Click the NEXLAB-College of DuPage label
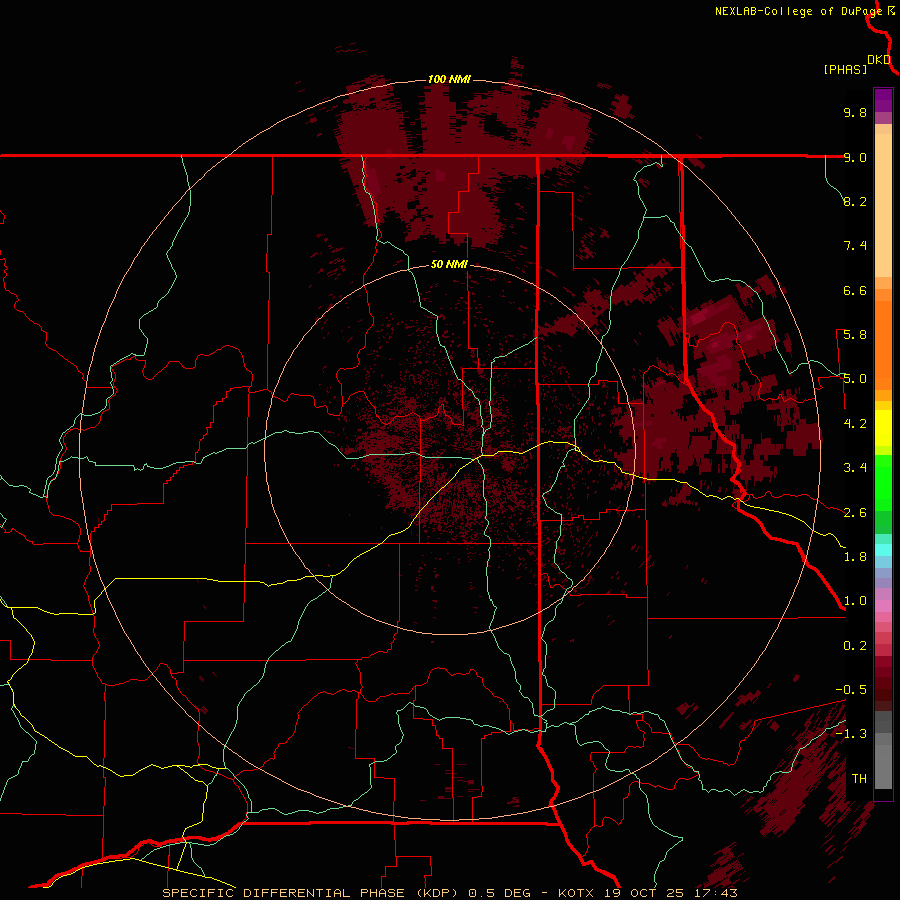The image size is (900, 900). click(799, 11)
